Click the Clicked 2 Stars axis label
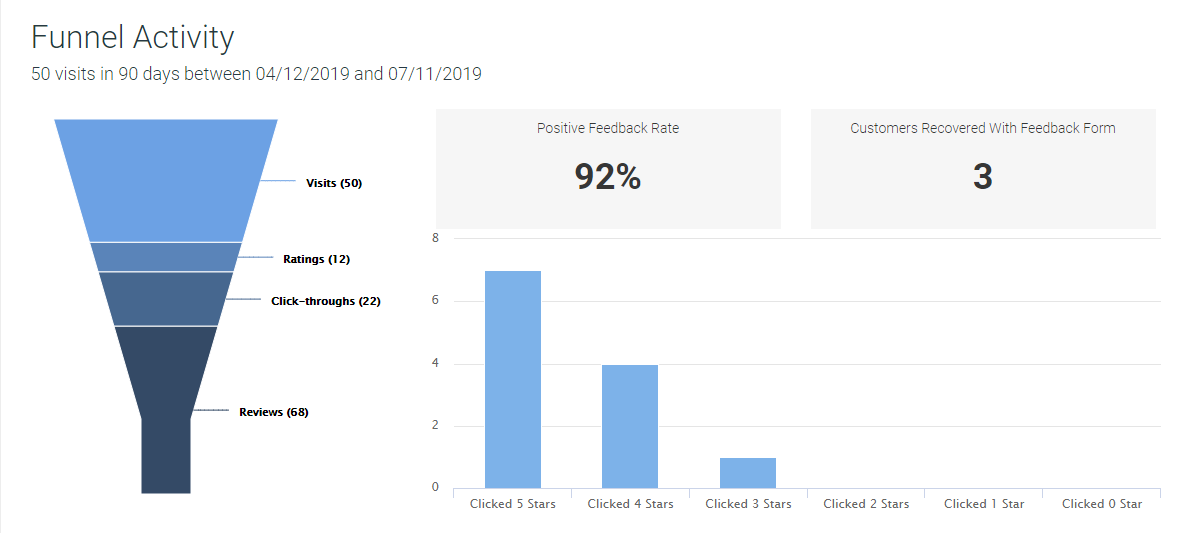This screenshot has height=533, width=1190. click(866, 503)
